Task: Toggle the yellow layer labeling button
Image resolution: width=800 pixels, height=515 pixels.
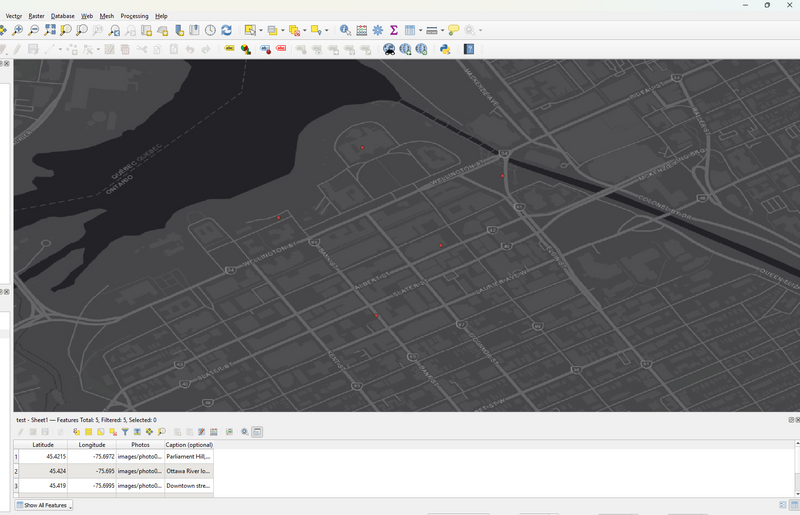Action: tap(229, 49)
